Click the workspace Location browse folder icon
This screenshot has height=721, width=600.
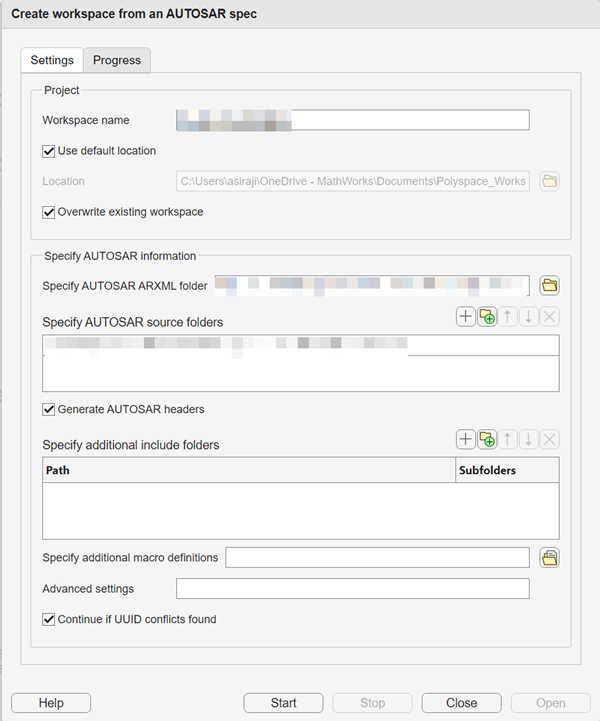pos(549,181)
